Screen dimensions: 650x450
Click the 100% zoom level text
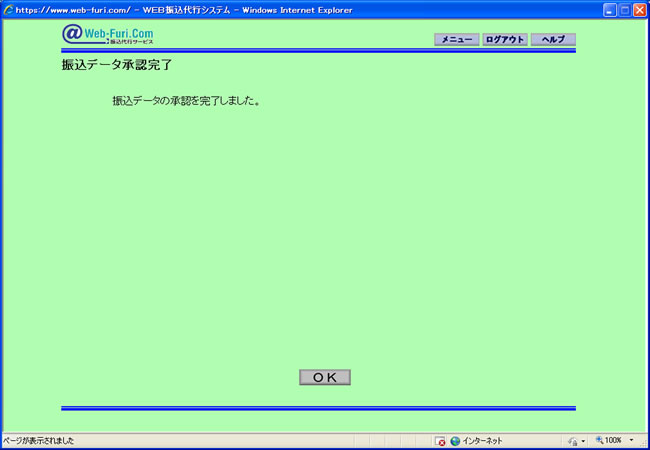tap(613, 441)
